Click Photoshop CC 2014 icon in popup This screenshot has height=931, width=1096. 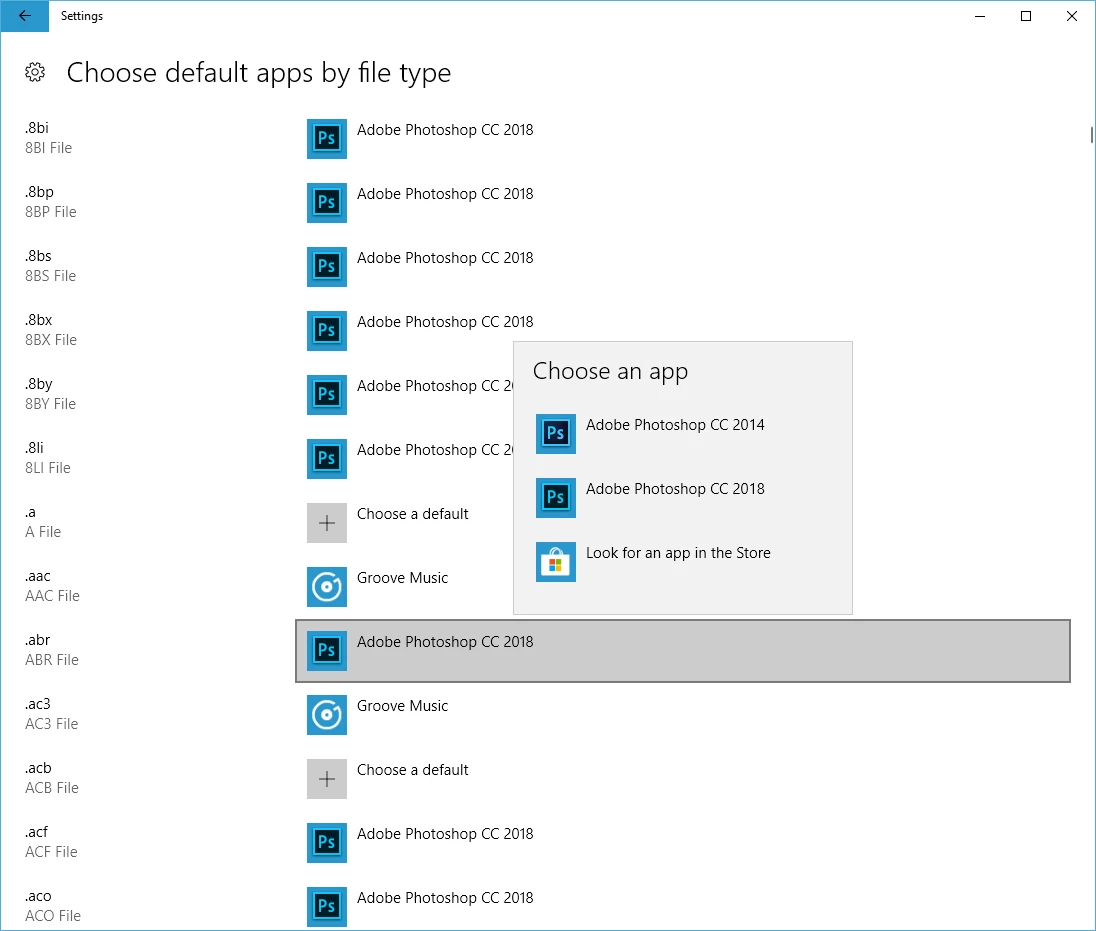[x=556, y=433]
